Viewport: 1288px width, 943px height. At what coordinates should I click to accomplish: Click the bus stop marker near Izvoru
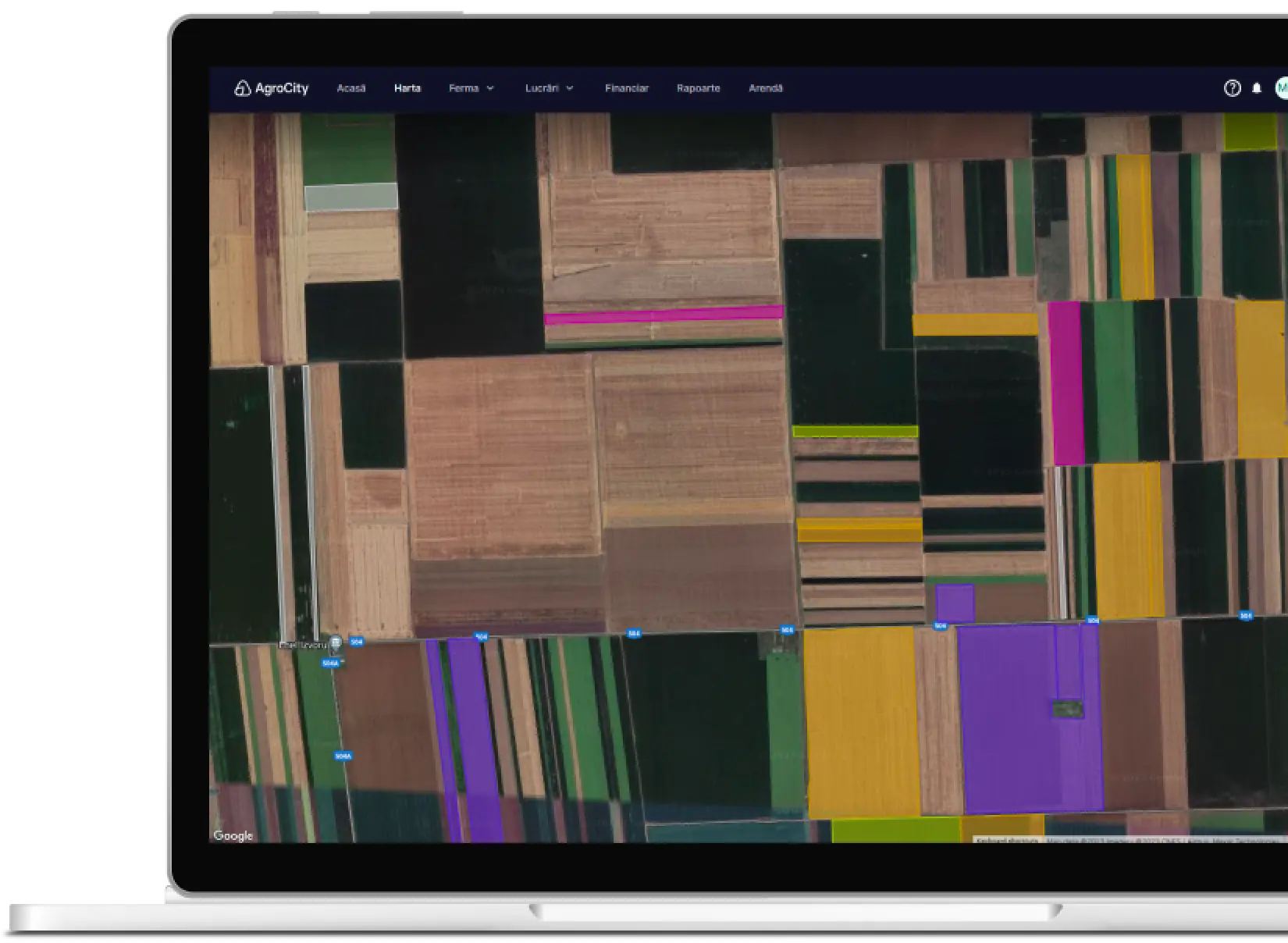[335, 642]
